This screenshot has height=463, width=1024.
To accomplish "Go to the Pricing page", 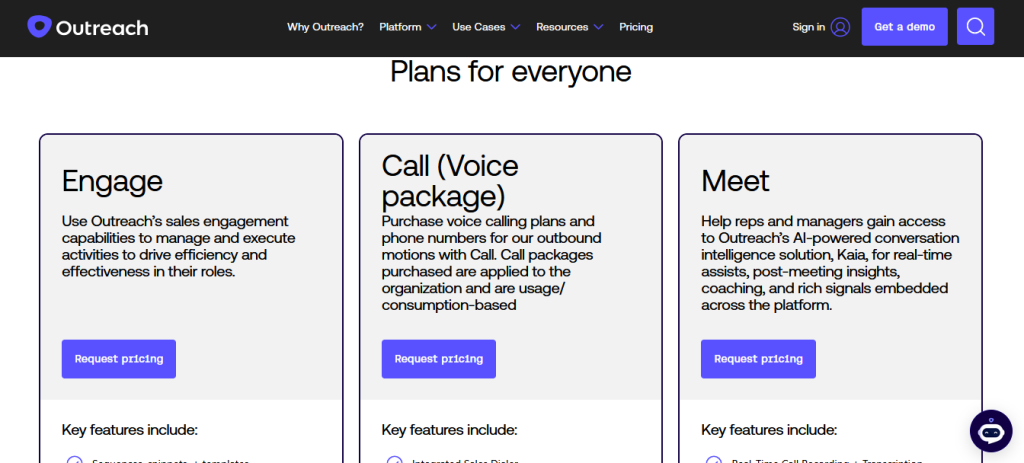I will coord(636,27).
